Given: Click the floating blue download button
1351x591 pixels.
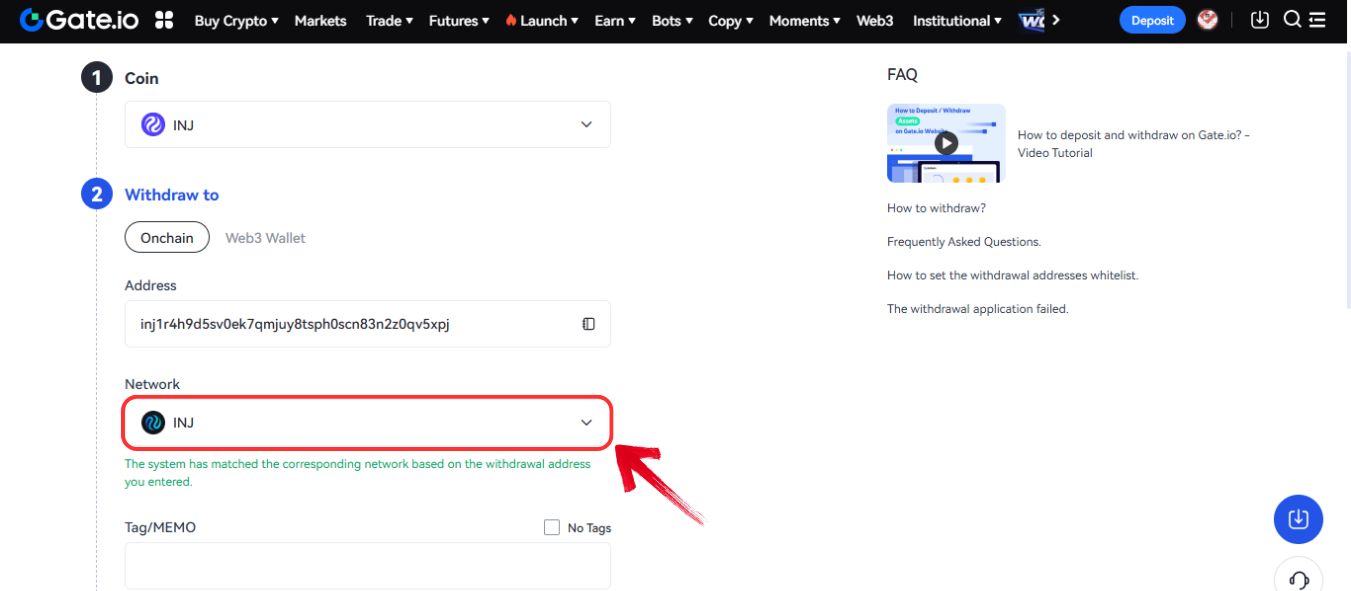Looking at the screenshot, I should [1298, 519].
